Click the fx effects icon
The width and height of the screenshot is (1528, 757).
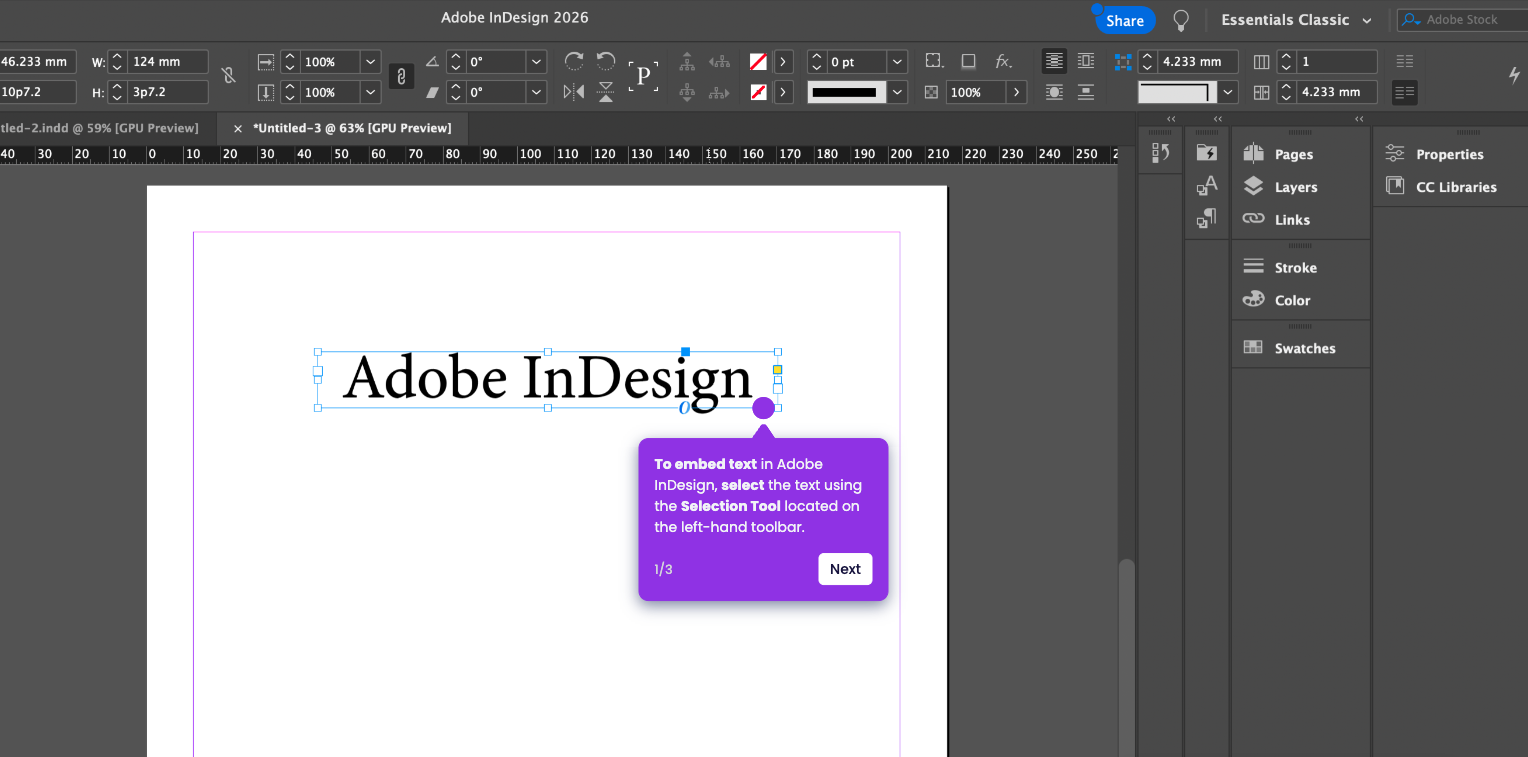pos(1003,61)
